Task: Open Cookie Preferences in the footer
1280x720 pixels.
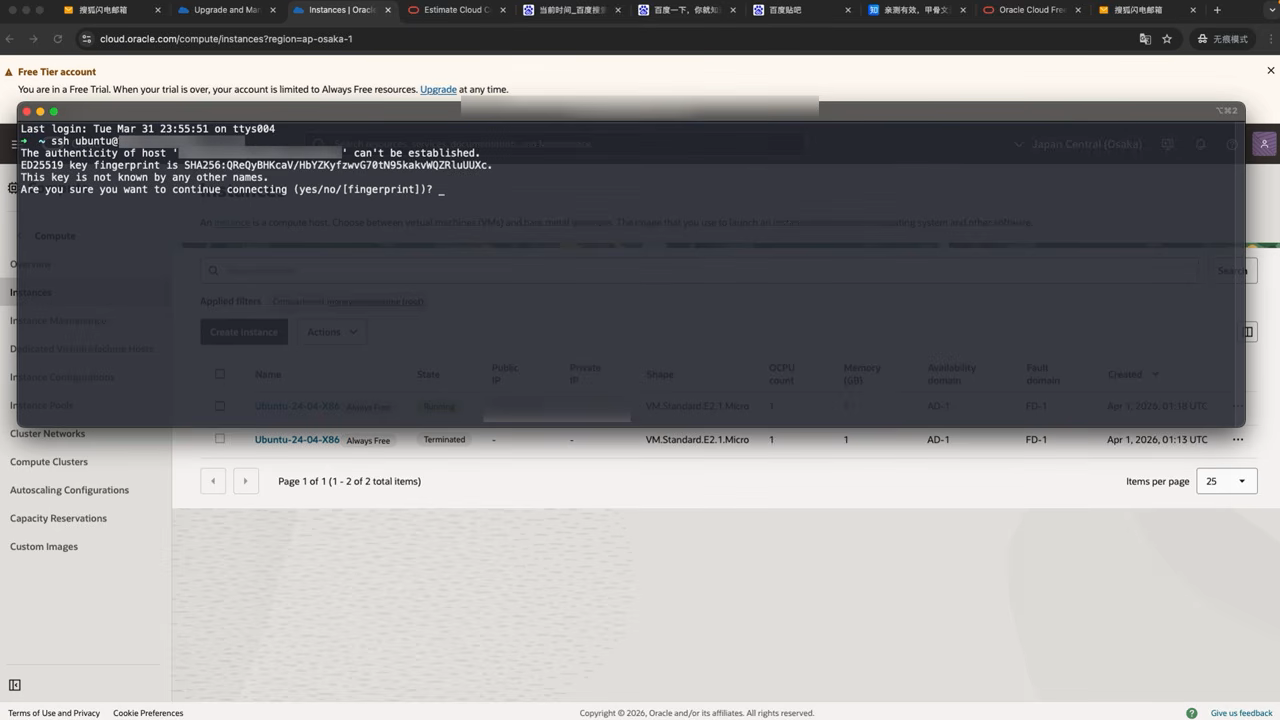Action: pos(148,713)
